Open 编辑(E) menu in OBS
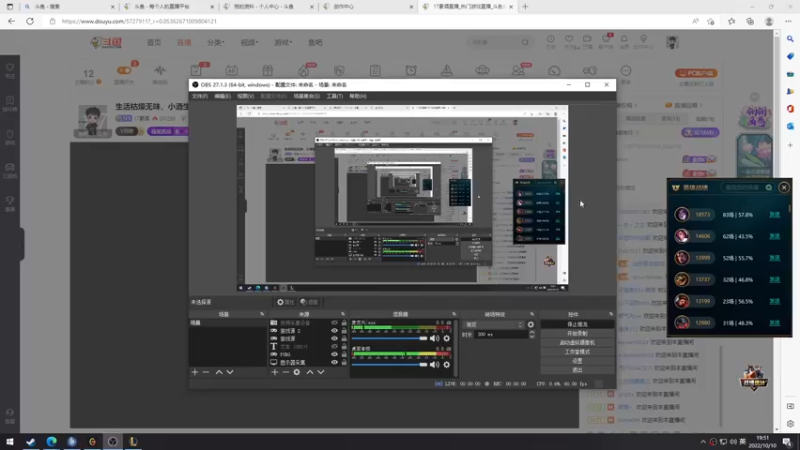This screenshot has width=800, height=450. [x=222, y=96]
